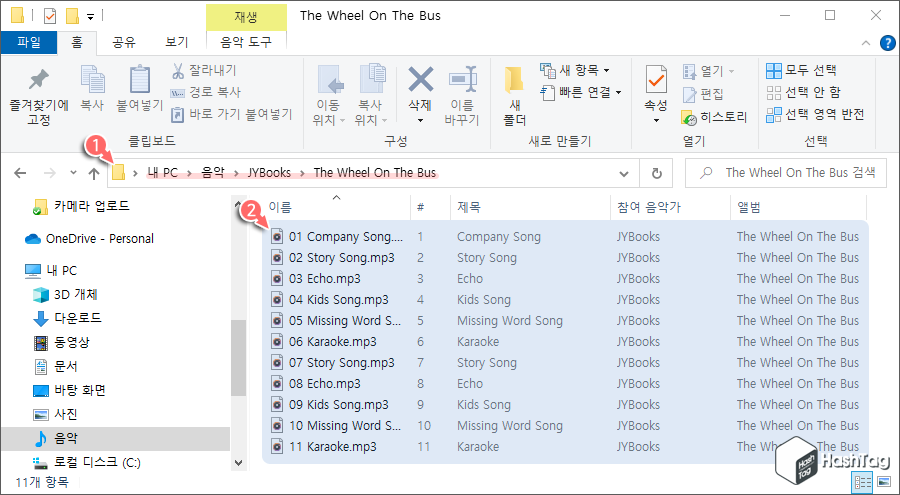Screen dimensions: 900x495
Task: Open 3D 개체 folder in sidebar
Action: (65, 295)
